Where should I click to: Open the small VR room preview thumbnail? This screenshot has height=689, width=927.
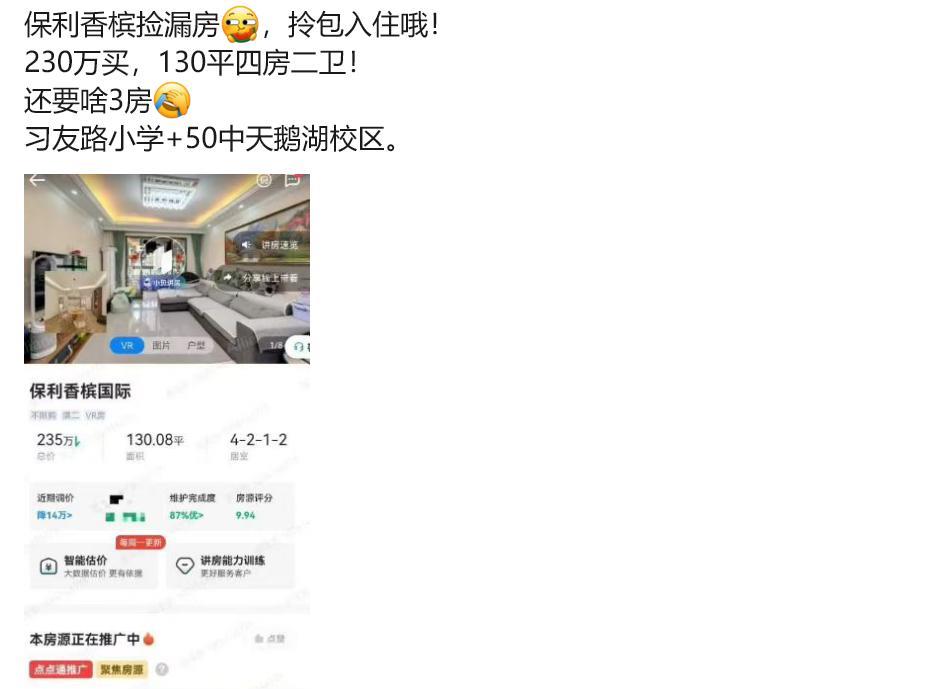(74, 304)
